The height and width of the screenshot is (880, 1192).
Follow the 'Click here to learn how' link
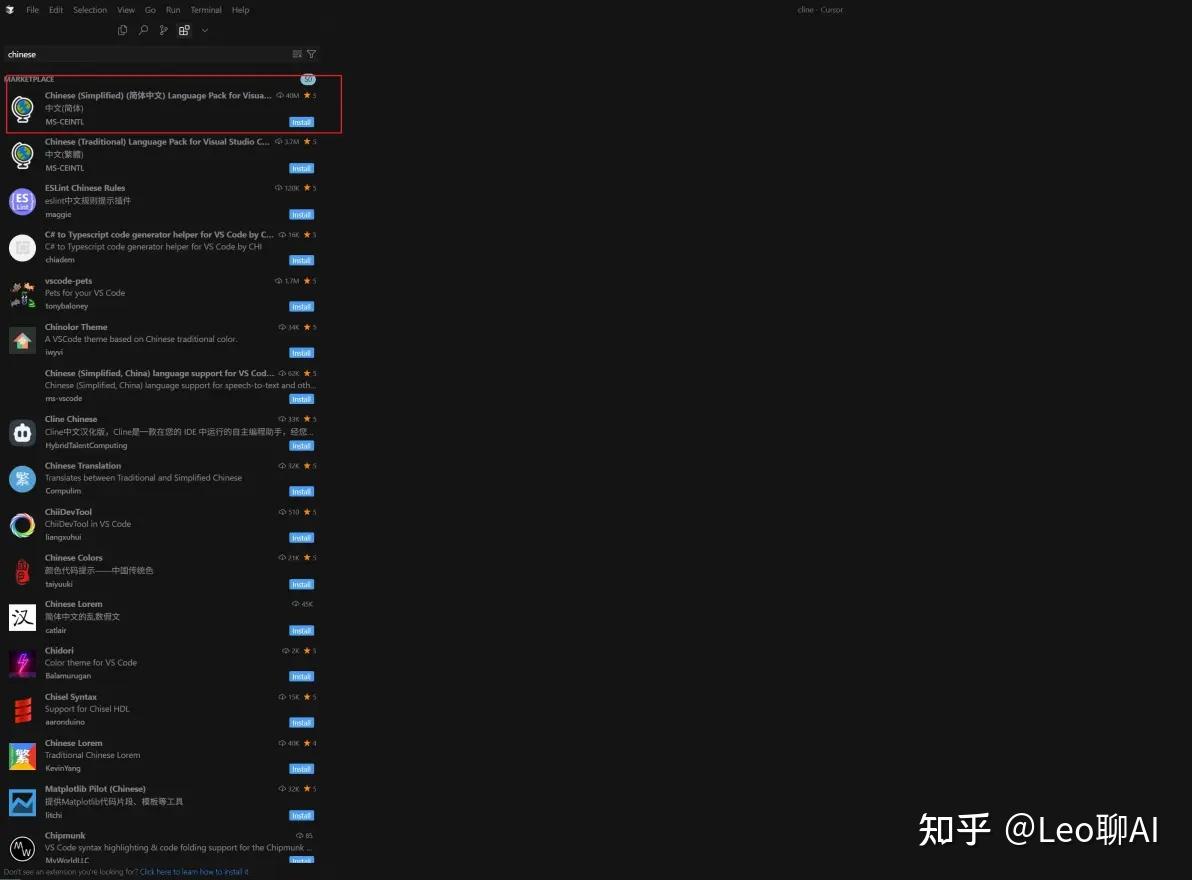194,872
